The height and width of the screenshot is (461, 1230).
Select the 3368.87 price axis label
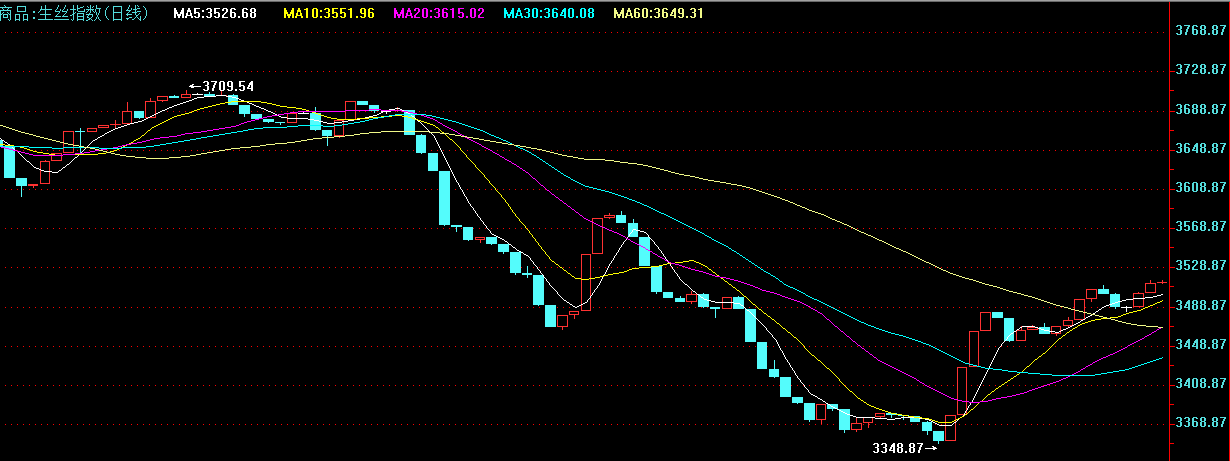(1200, 423)
